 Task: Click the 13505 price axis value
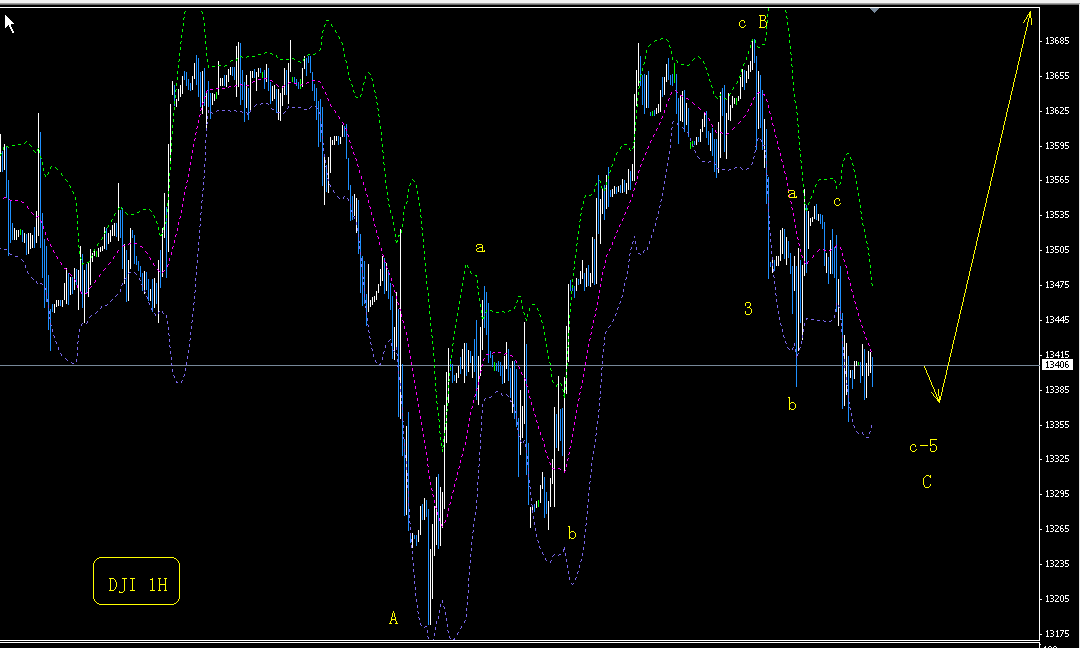[x=1057, y=250]
